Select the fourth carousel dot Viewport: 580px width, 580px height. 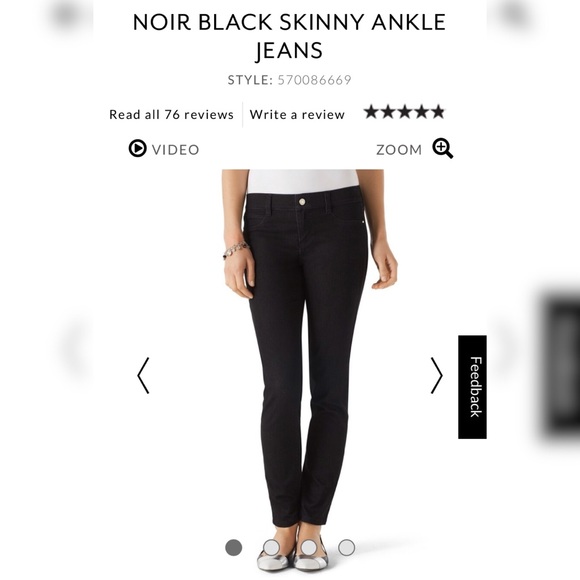point(347,547)
